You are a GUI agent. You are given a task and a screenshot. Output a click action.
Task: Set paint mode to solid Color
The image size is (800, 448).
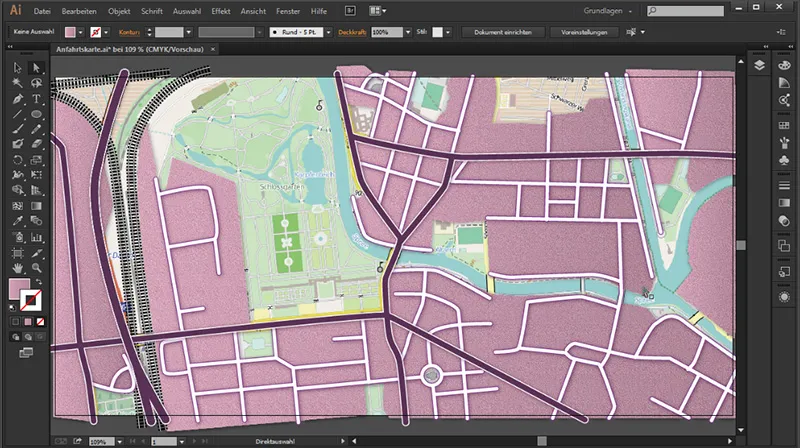coord(15,321)
